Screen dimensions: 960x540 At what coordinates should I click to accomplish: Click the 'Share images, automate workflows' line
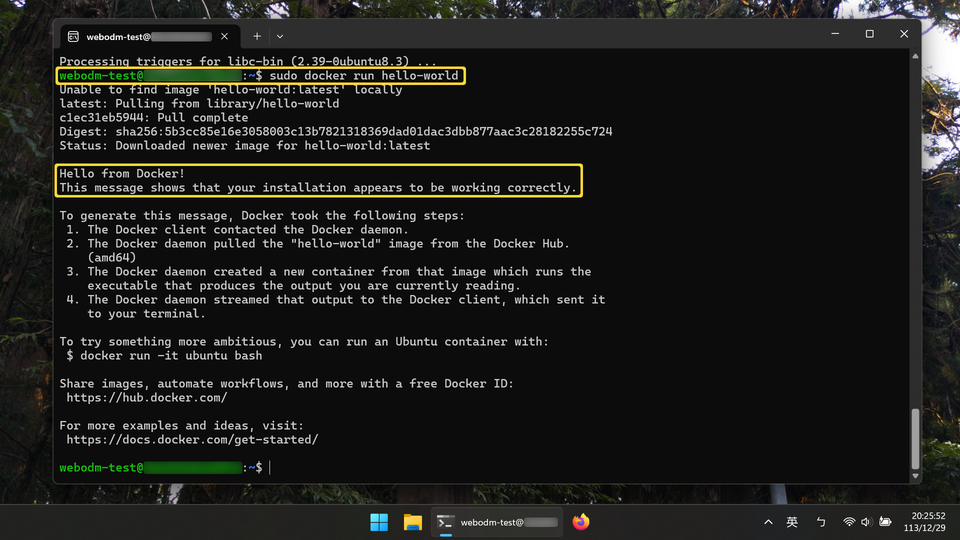pos(287,384)
